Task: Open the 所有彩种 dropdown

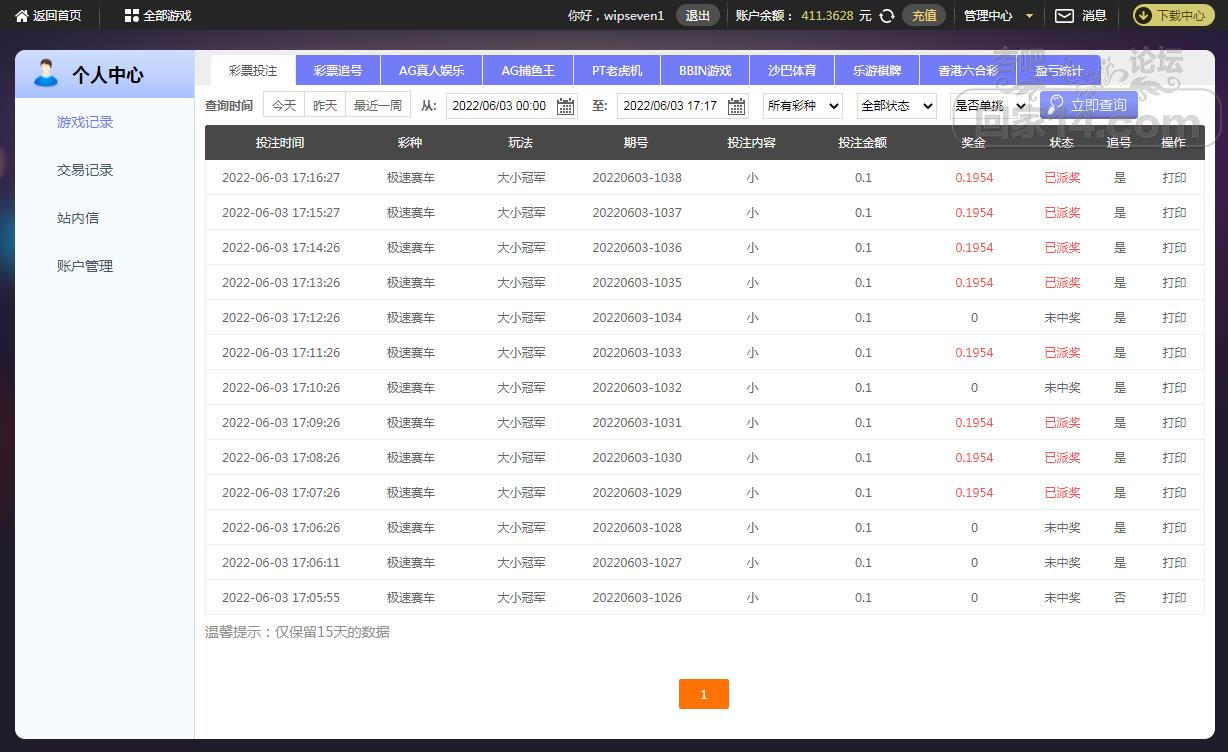Action: 803,105
